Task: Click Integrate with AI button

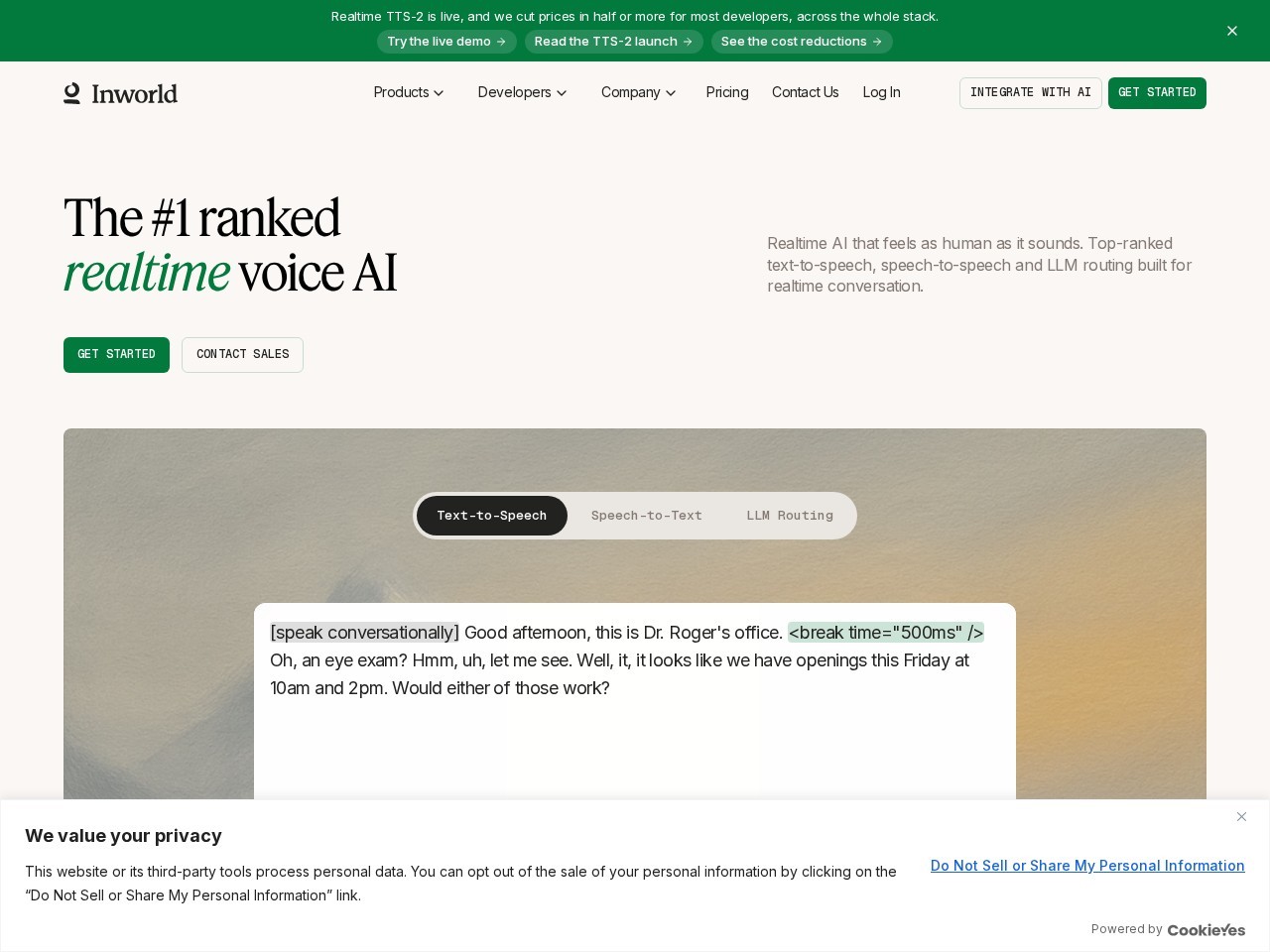Action: (1030, 93)
